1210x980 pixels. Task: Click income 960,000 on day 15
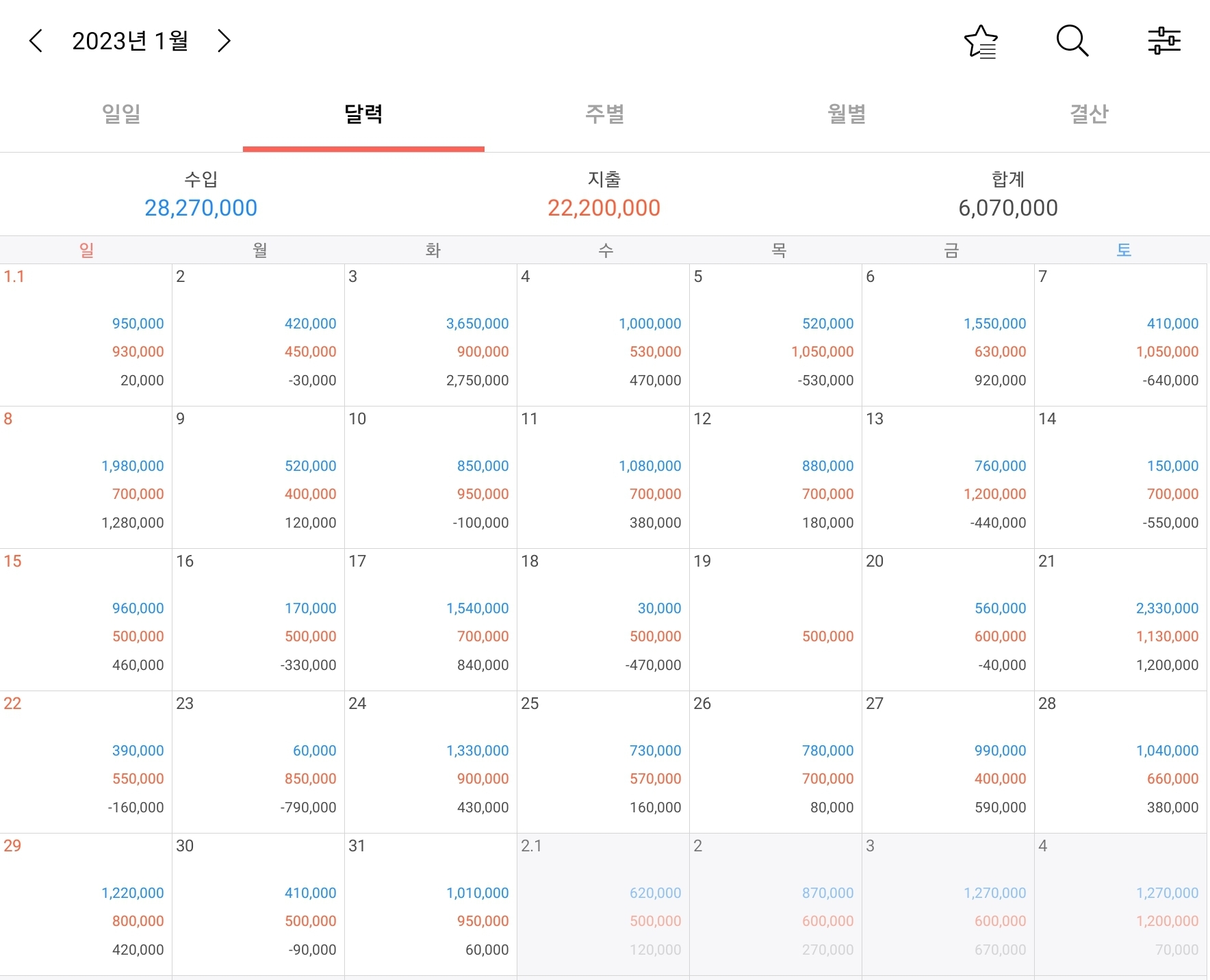point(138,608)
